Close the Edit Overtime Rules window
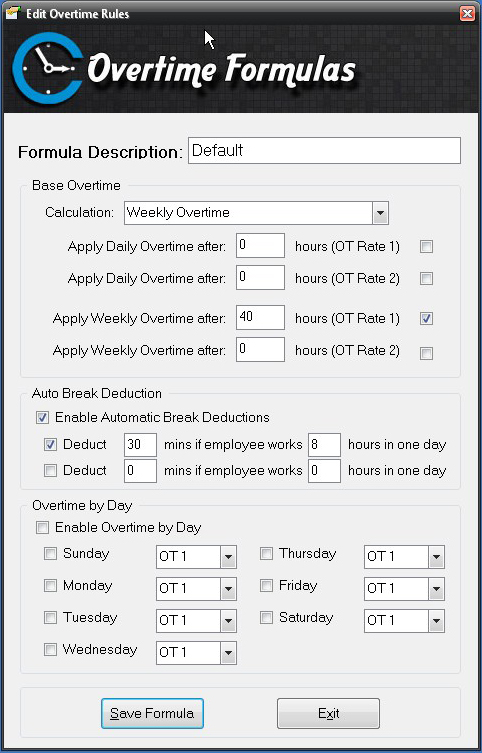This screenshot has height=753, width=482. click(467, 13)
